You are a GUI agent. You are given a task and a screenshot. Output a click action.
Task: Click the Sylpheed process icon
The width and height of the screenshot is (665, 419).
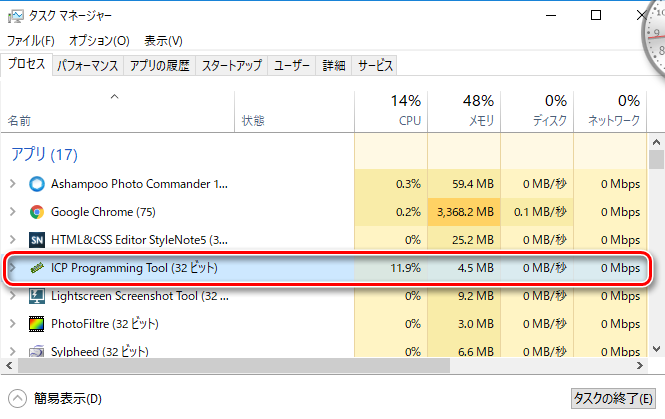coord(37,351)
